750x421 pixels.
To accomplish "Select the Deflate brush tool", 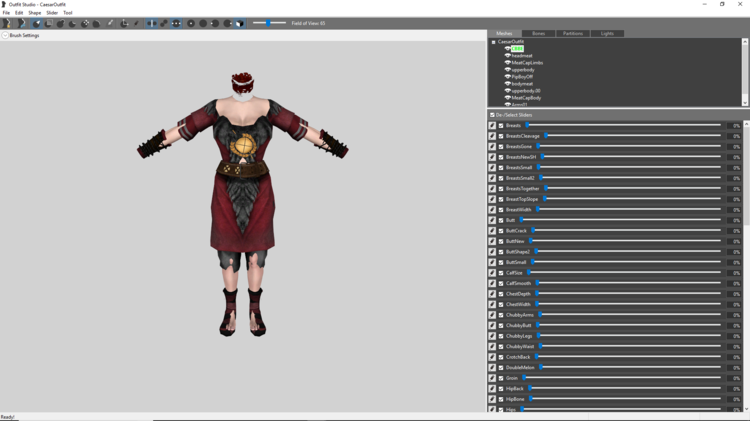I will pyautogui.click(x=72, y=23).
